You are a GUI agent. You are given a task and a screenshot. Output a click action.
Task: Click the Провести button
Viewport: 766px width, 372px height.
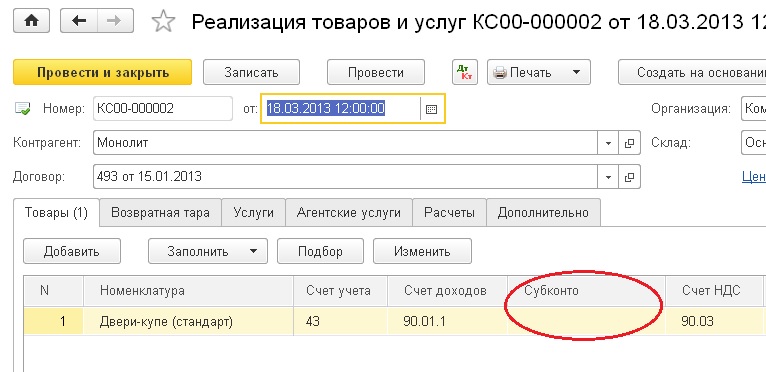pos(376,72)
